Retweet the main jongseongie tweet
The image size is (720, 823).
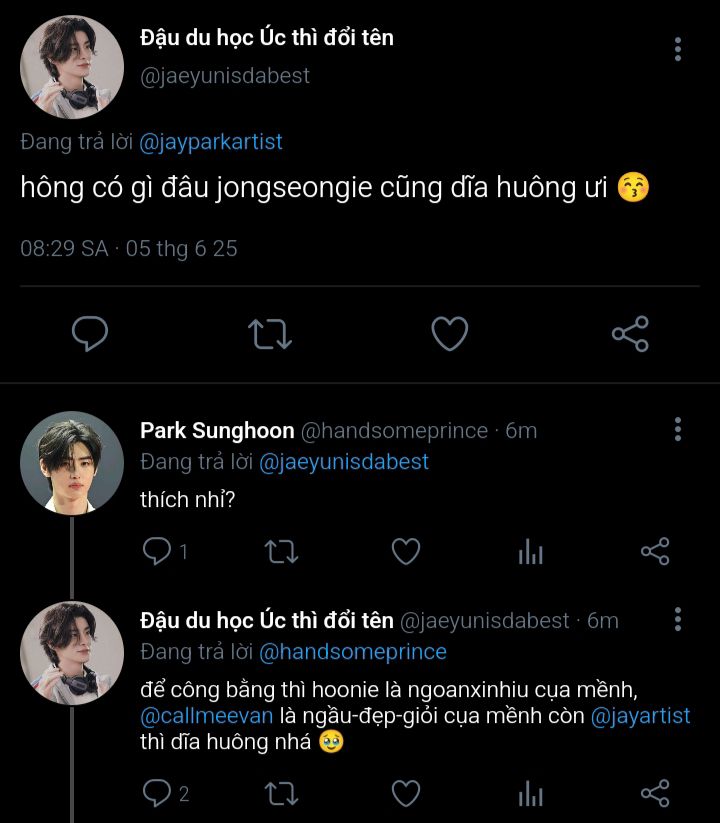click(269, 334)
